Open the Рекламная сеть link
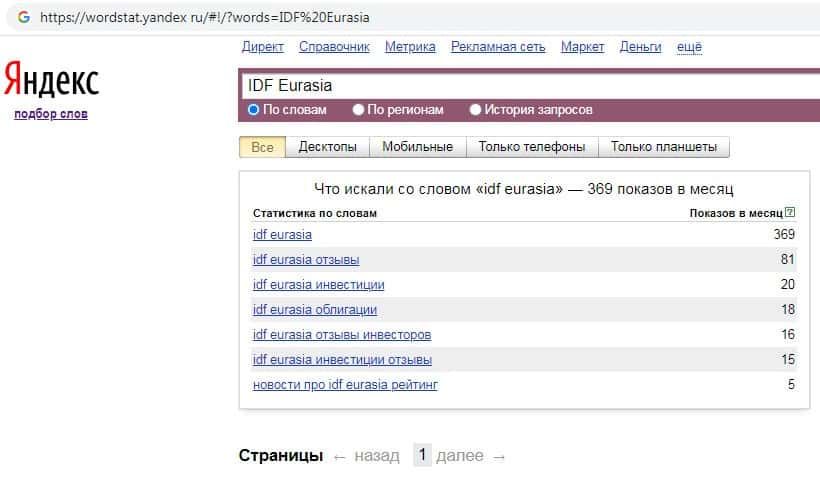This screenshot has height=488, width=820. click(498, 47)
